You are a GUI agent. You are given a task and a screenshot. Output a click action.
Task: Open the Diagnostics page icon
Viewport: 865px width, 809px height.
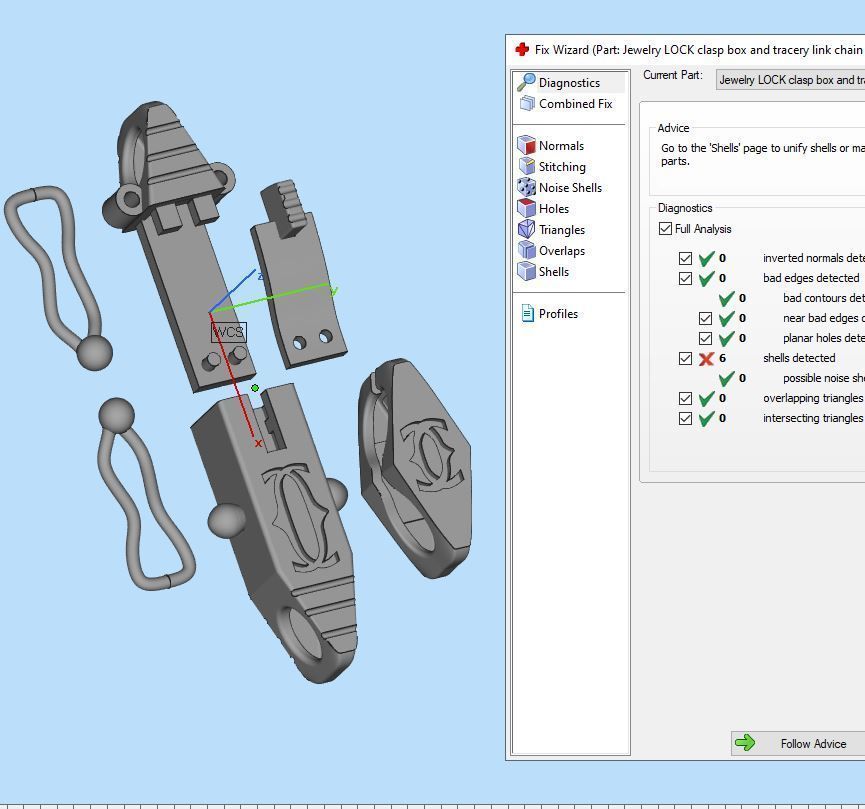526,82
